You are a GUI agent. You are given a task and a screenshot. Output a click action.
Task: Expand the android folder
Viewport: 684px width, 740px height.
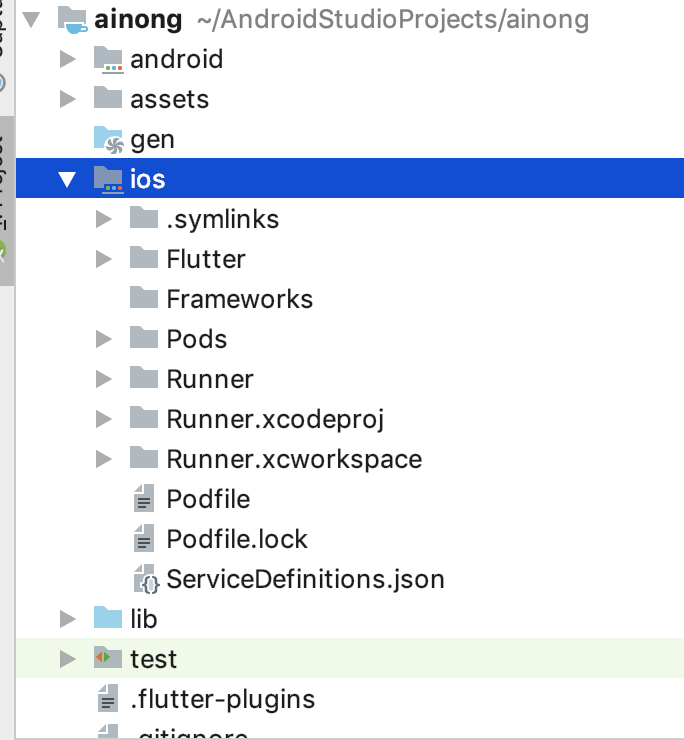(x=68, y=60)
